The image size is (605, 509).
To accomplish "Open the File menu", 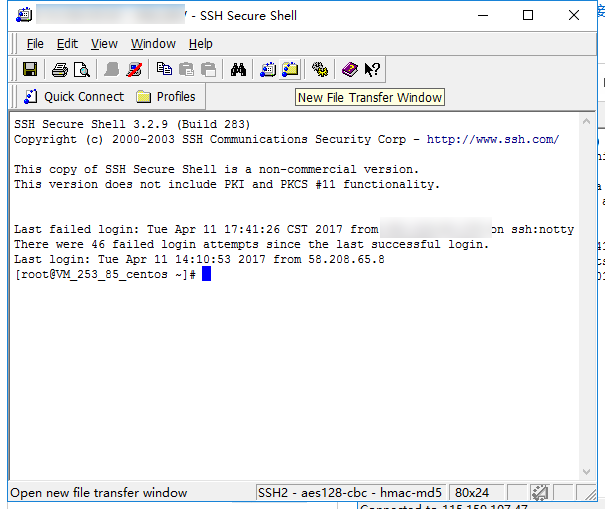I will [x=35, y=44].
